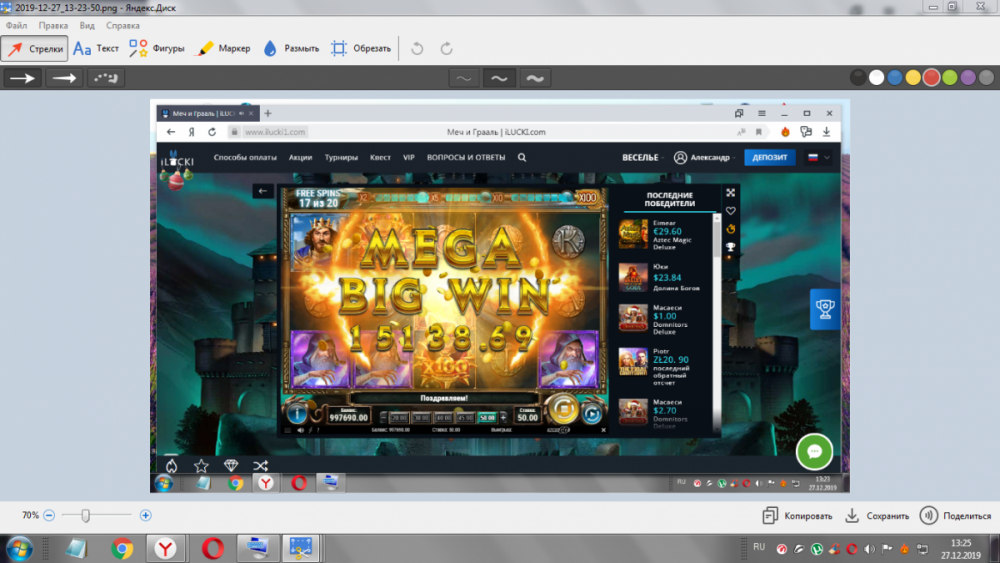The height and width of the screenshot is (563, 1000).
Task: Open Google Chrome from the taskbar
Action: [x=122, y=548]
